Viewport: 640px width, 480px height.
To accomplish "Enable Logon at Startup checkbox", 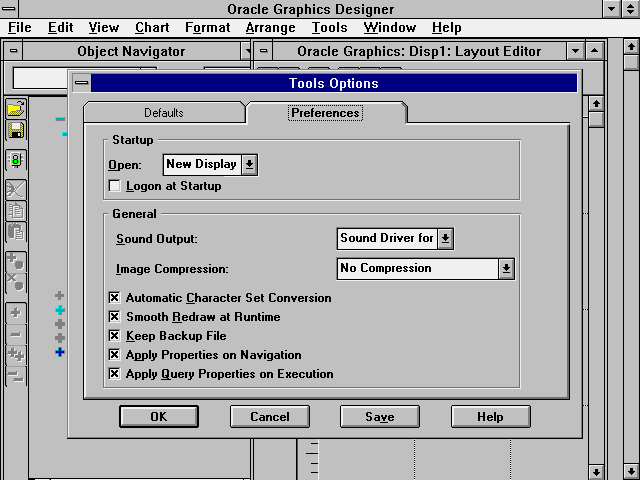I will (115, 186).
